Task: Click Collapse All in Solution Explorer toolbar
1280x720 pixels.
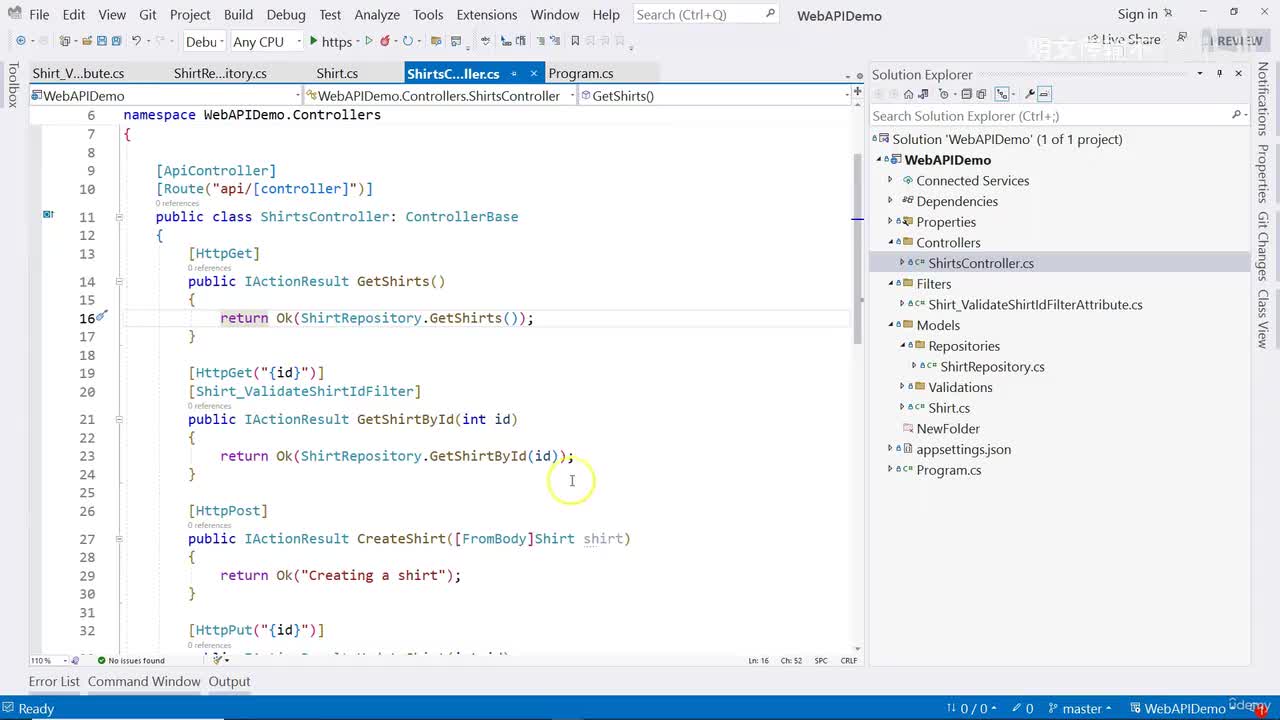Action: click(x=966, y=94)
